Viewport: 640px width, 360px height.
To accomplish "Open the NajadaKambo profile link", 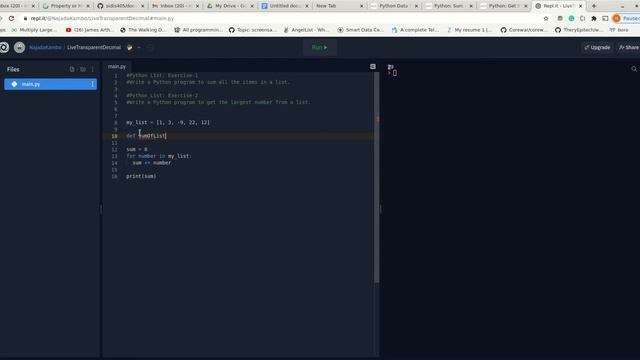I will tap(45, 47).
